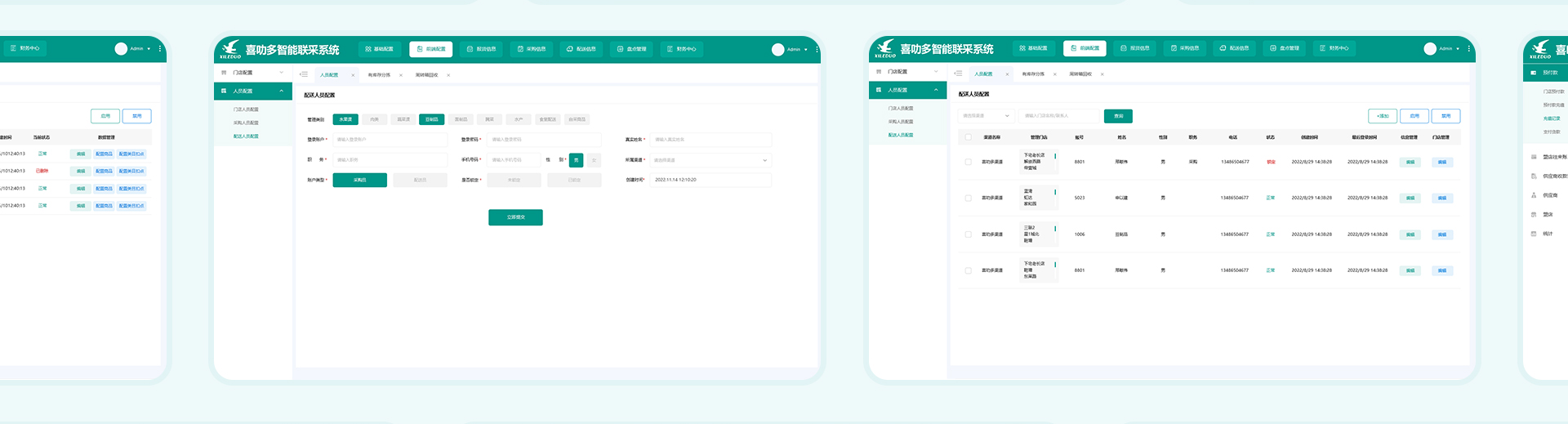Click the Admin avatar in the form window
Image resolution: width=1568 pixels, height=424 pixels.
click(x=777, y=50)
